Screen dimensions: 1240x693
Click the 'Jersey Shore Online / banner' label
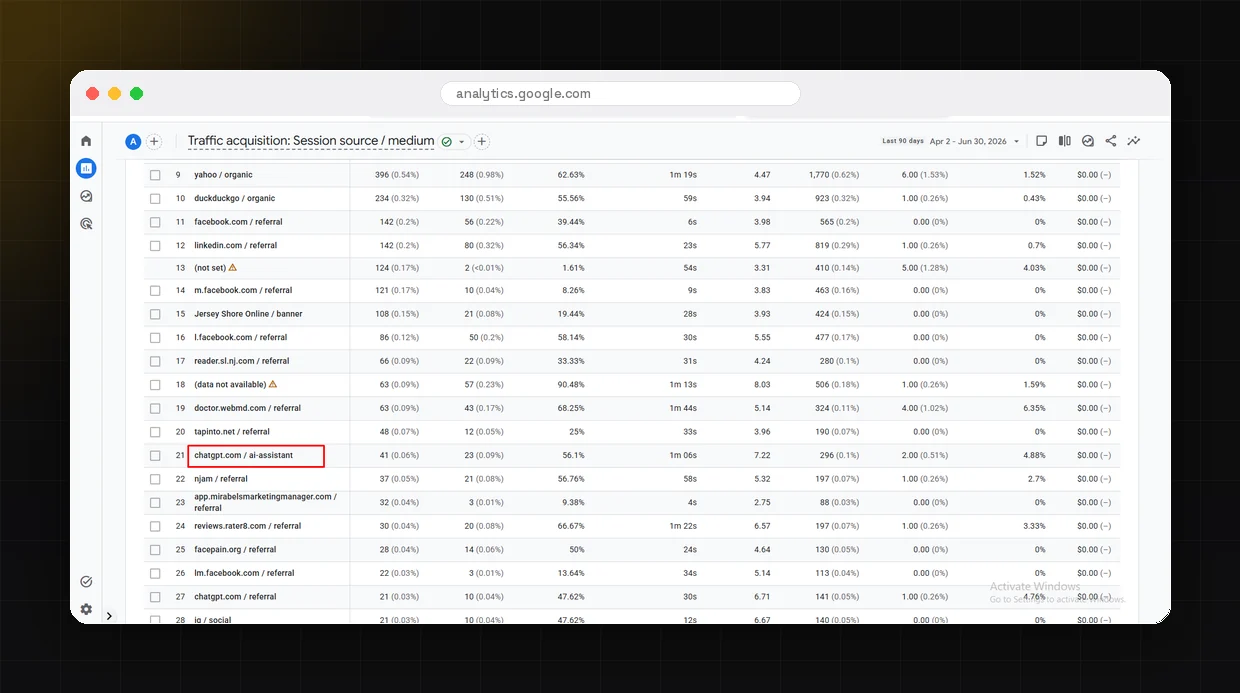click(248, 314)
